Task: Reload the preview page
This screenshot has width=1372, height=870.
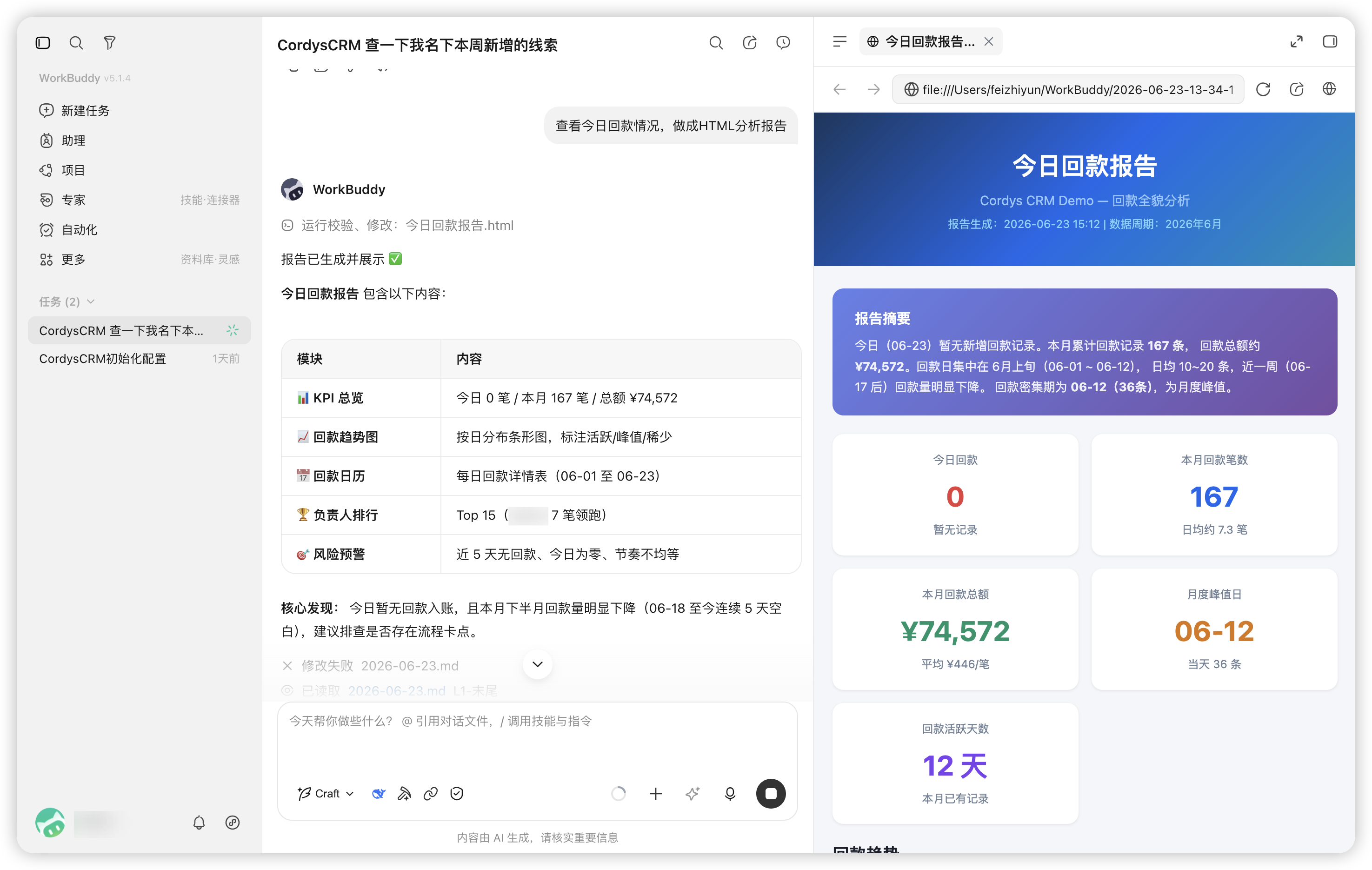Action: pos(1263,89)
